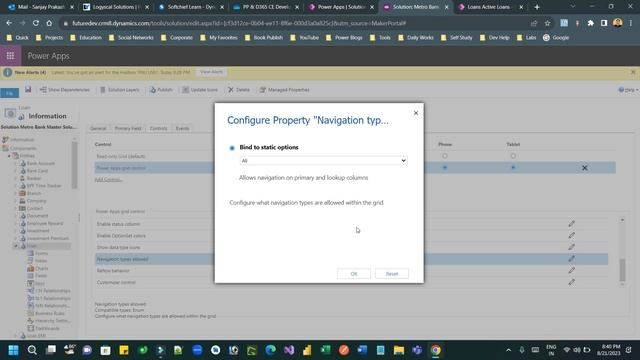
Task: Edit the Customizer control property
Action: (x=571, y=282)
